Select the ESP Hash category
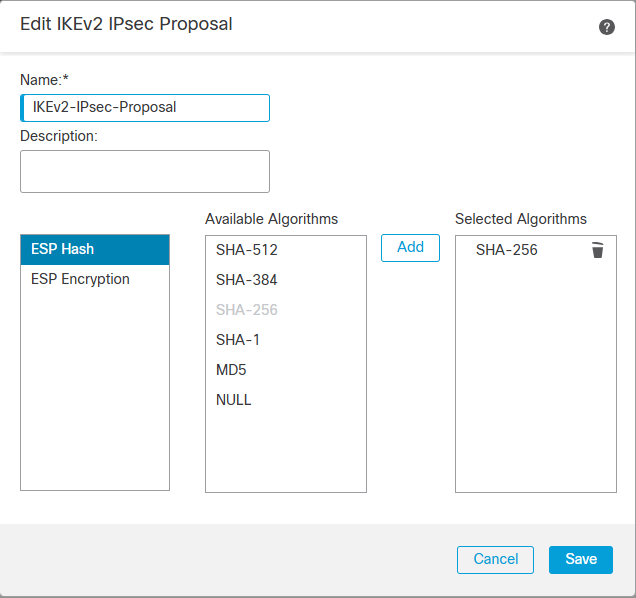The width and height of the screenshot is (636, 598). (95, 249)
